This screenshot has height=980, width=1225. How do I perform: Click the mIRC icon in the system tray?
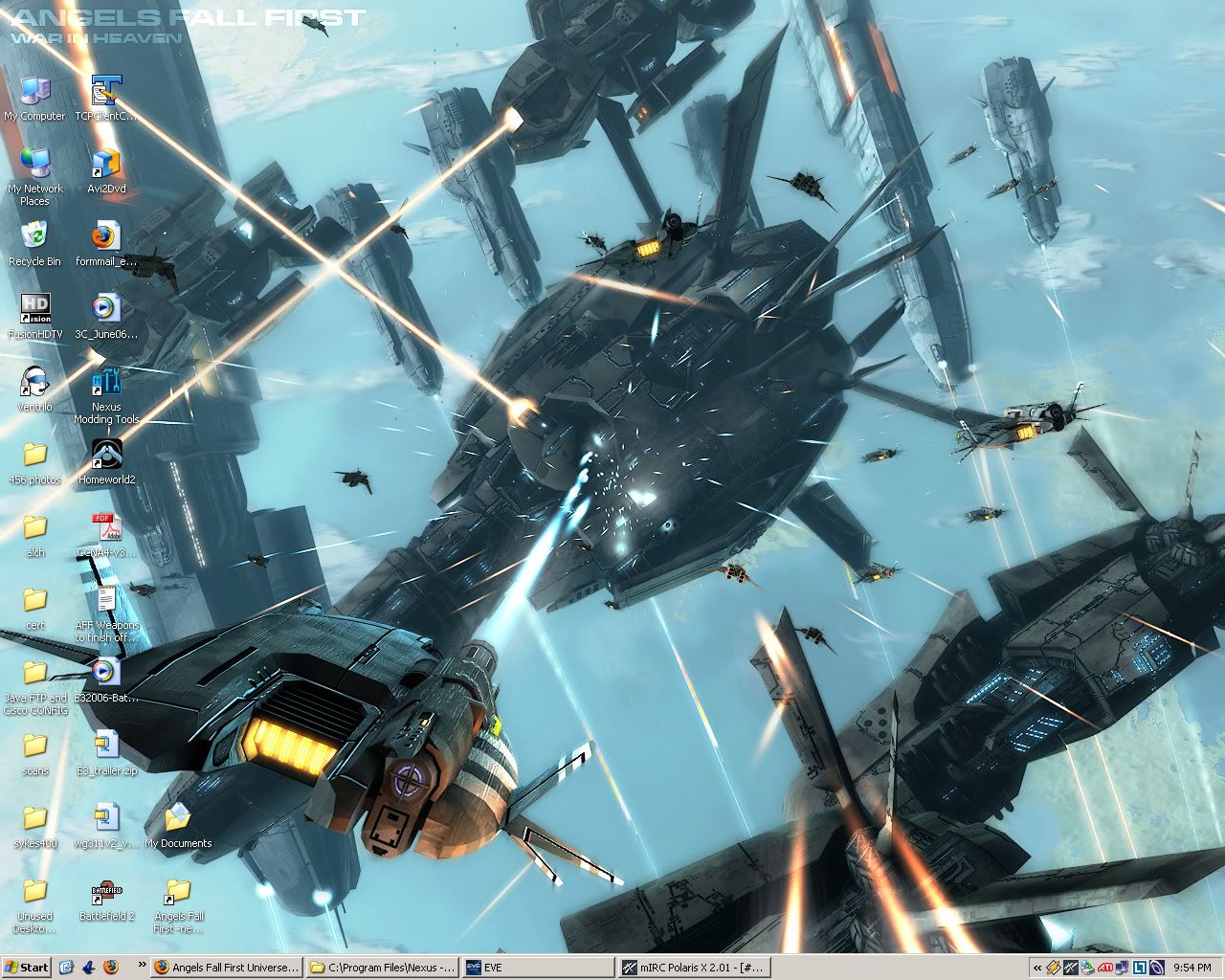pos(1071,968)
